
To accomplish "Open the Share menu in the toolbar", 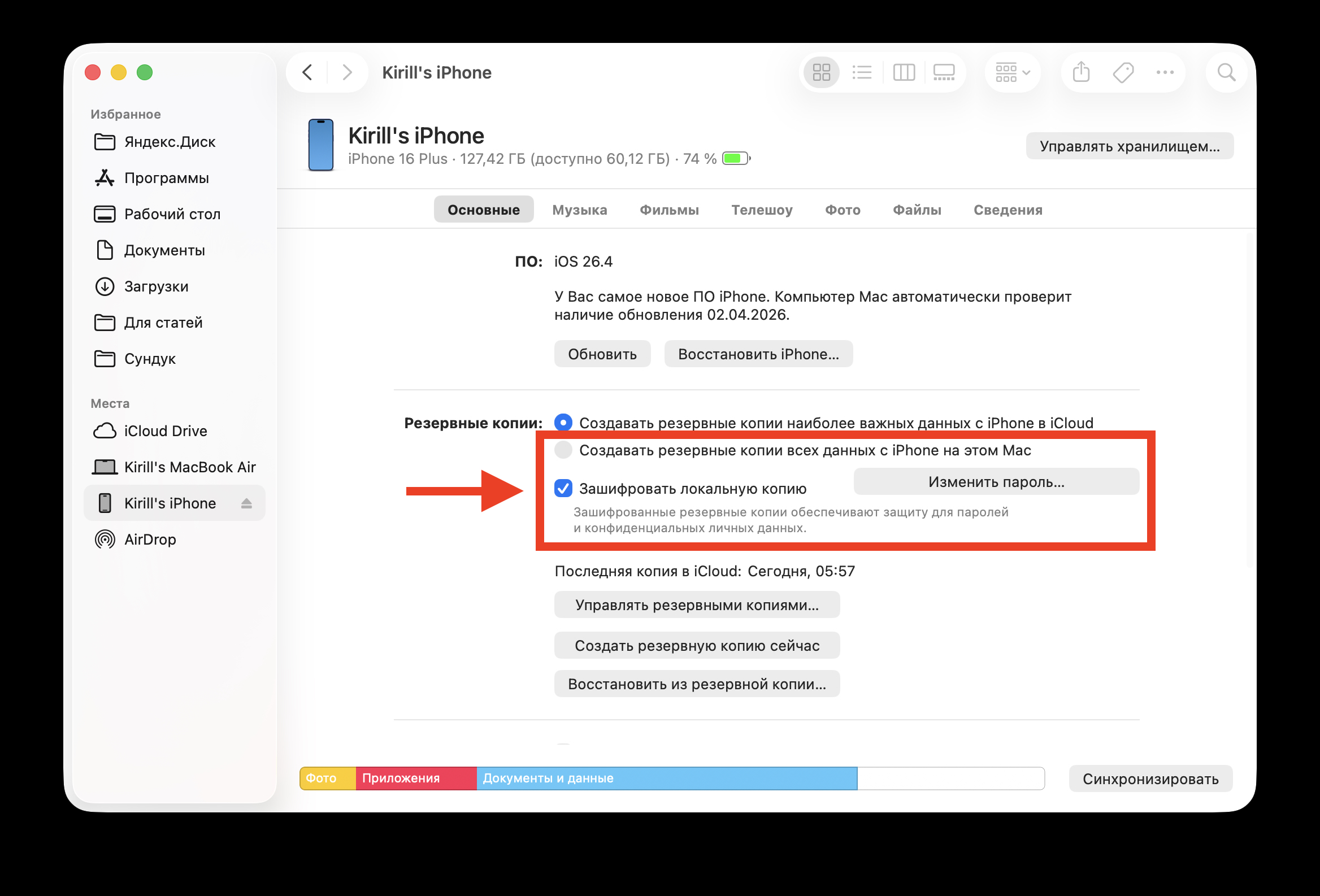I will tap(1080, 72).
